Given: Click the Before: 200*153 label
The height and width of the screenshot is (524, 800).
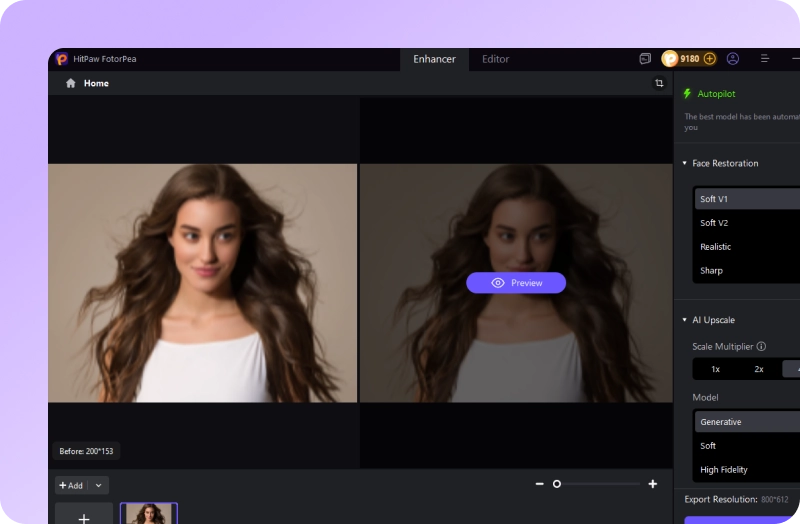Looking at the screenshot, I should (x=86, y=451).
